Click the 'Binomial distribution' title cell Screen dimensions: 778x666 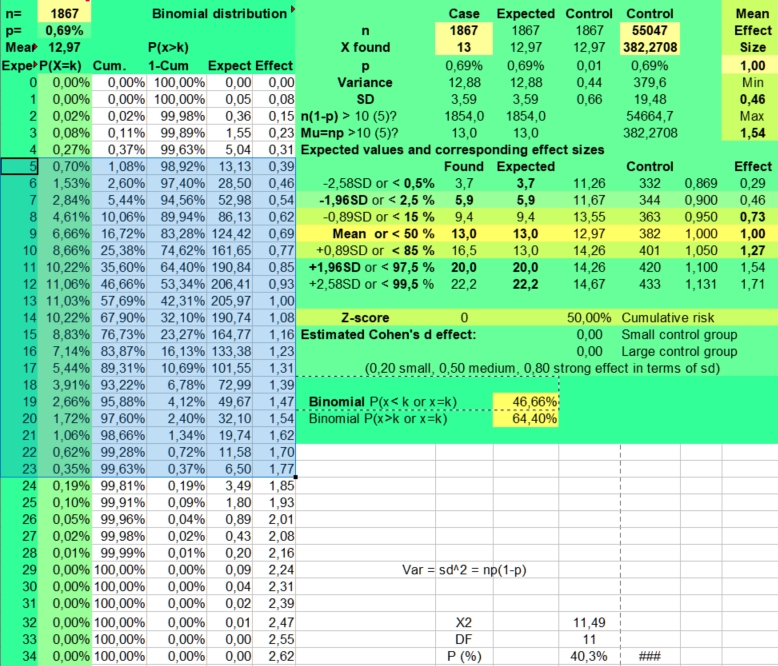pos(219,13)
